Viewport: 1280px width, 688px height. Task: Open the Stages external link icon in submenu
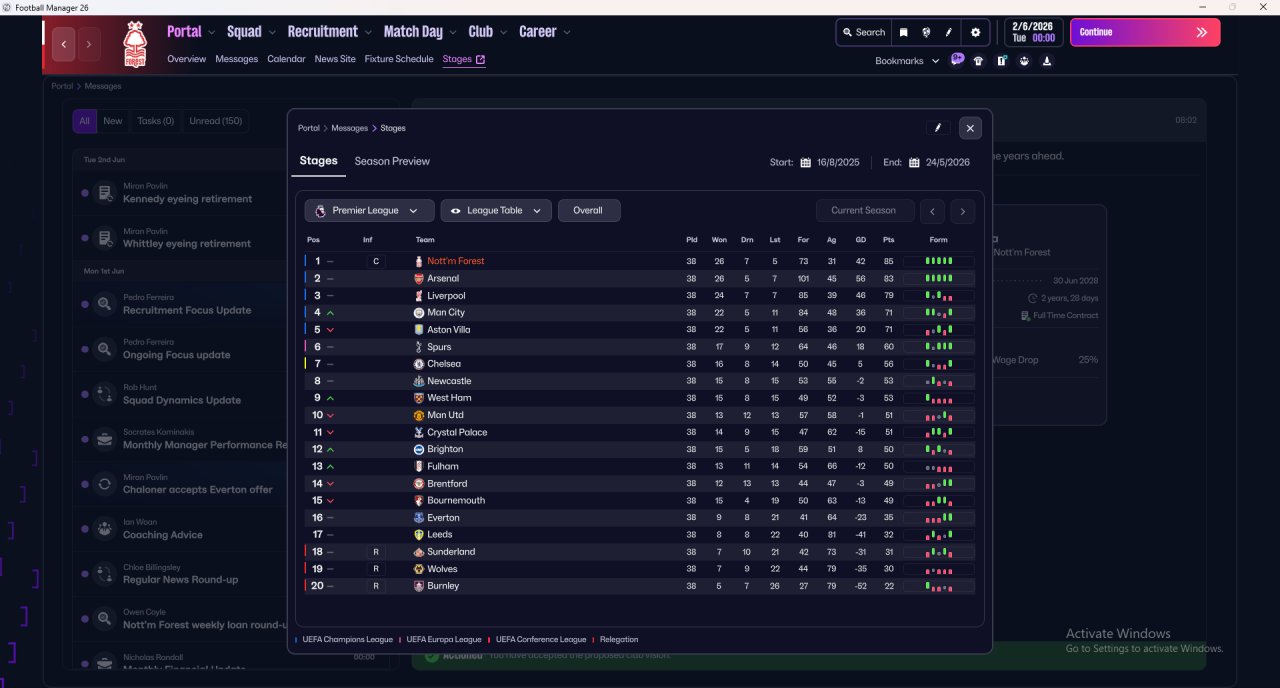[x=481, y=59]
